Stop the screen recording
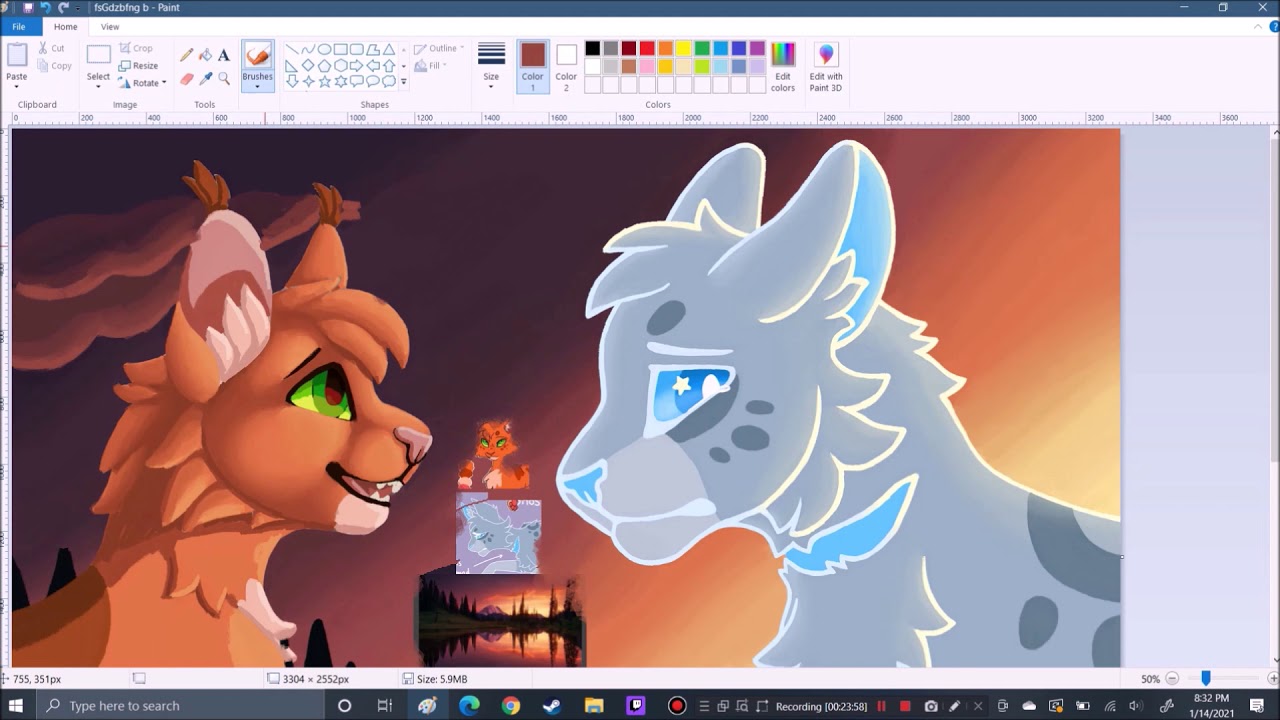Screen dimensions: 1280x720 [905, 706]
